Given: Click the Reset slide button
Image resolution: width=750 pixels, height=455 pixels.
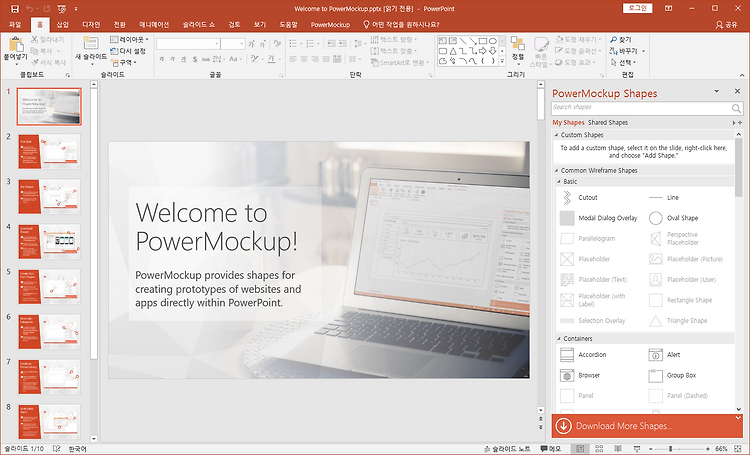Looking at the screenshot, I should tap(128, 51).
